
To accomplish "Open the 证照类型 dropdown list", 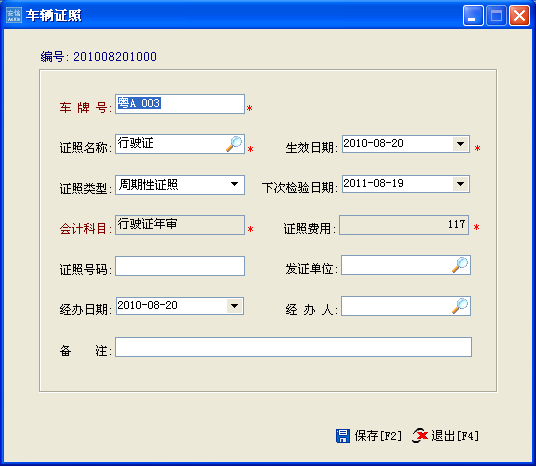I will (234, 185).
